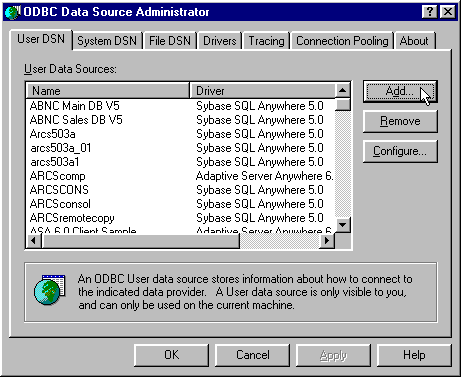Open the Drivers tab
461x377 pixels.
(219, 41)
